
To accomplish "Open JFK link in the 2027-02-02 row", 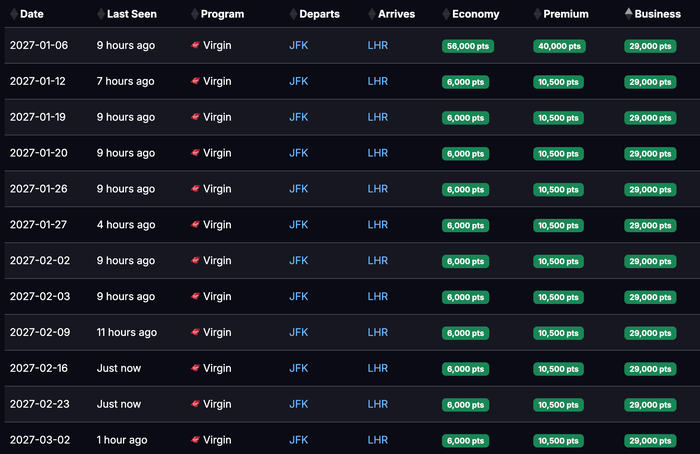I will point(299,261).
